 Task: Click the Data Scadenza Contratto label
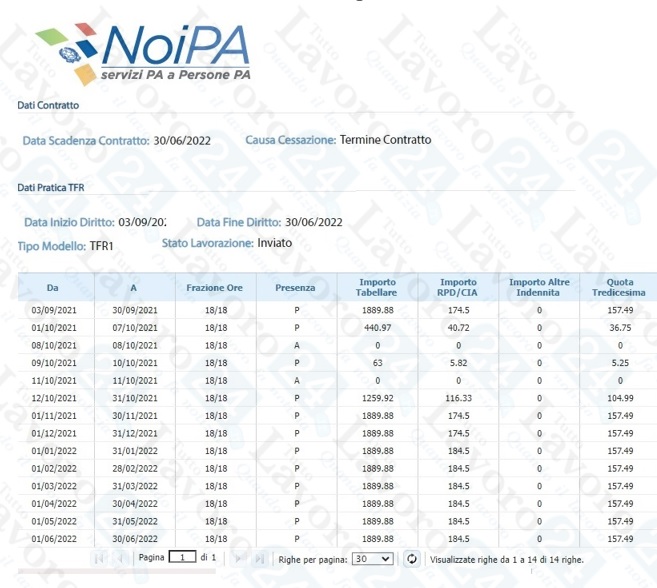coord(86,140)
